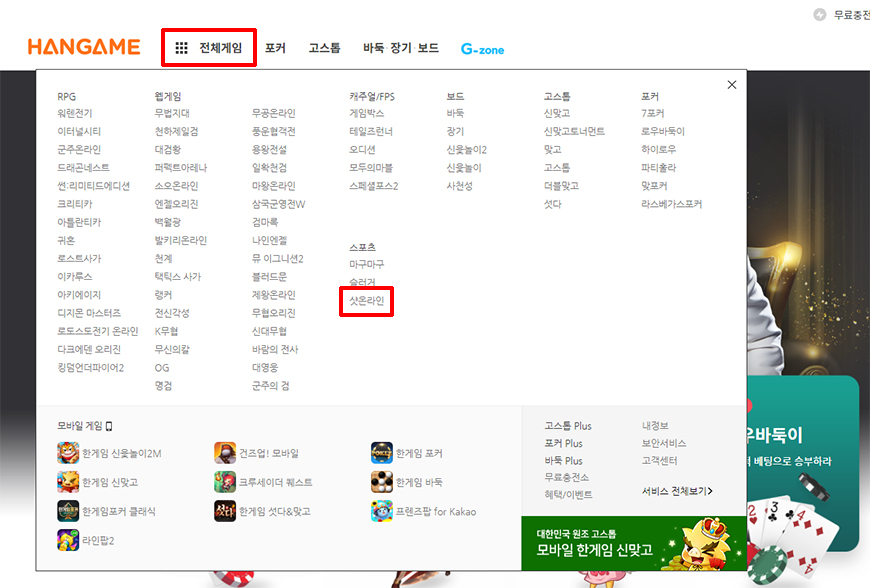Click the 전체게임 menu label
The image size is (870, 588).
tap(221, 48)
